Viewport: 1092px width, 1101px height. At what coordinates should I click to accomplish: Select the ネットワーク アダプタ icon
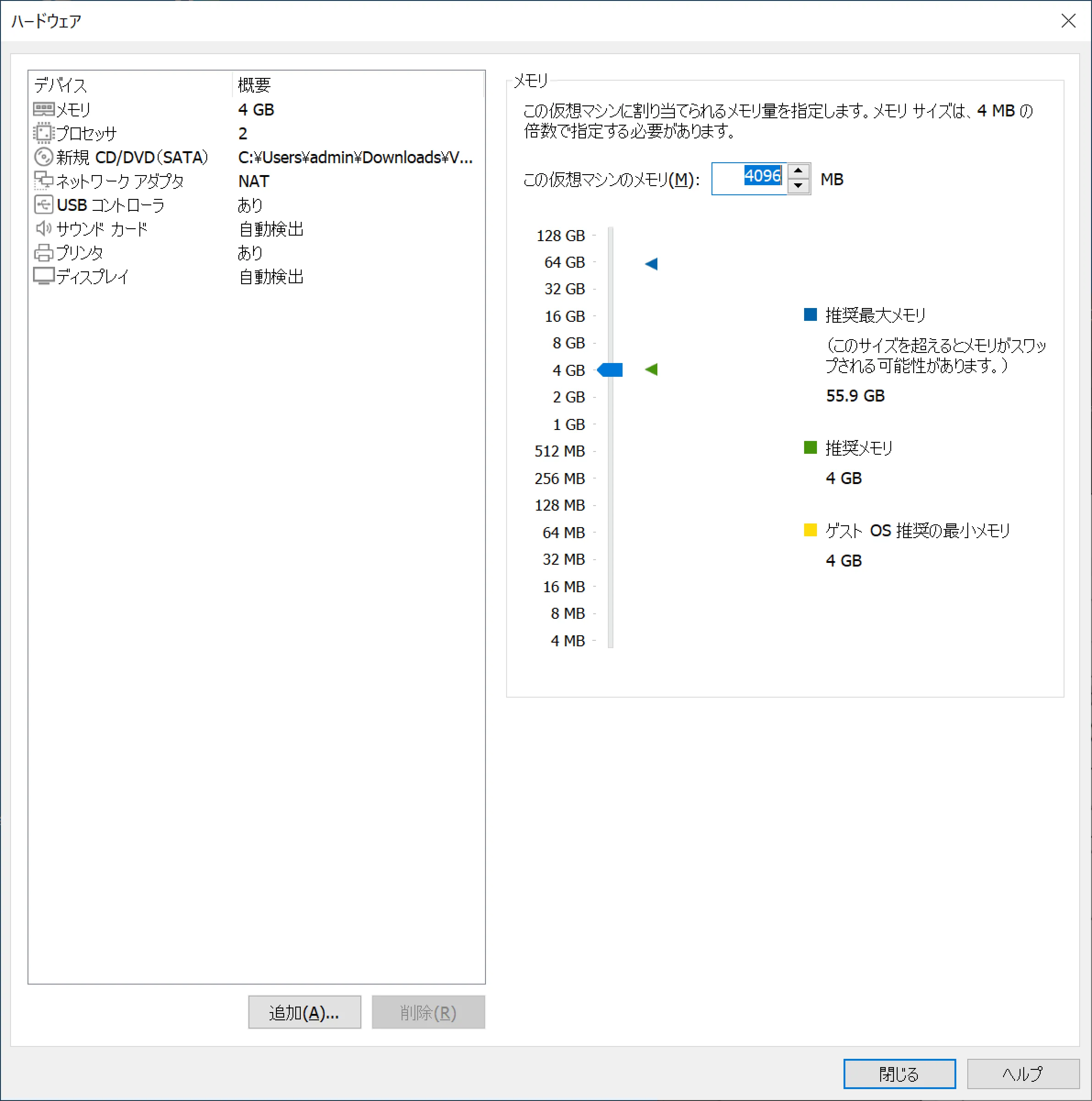pos(43,181)
